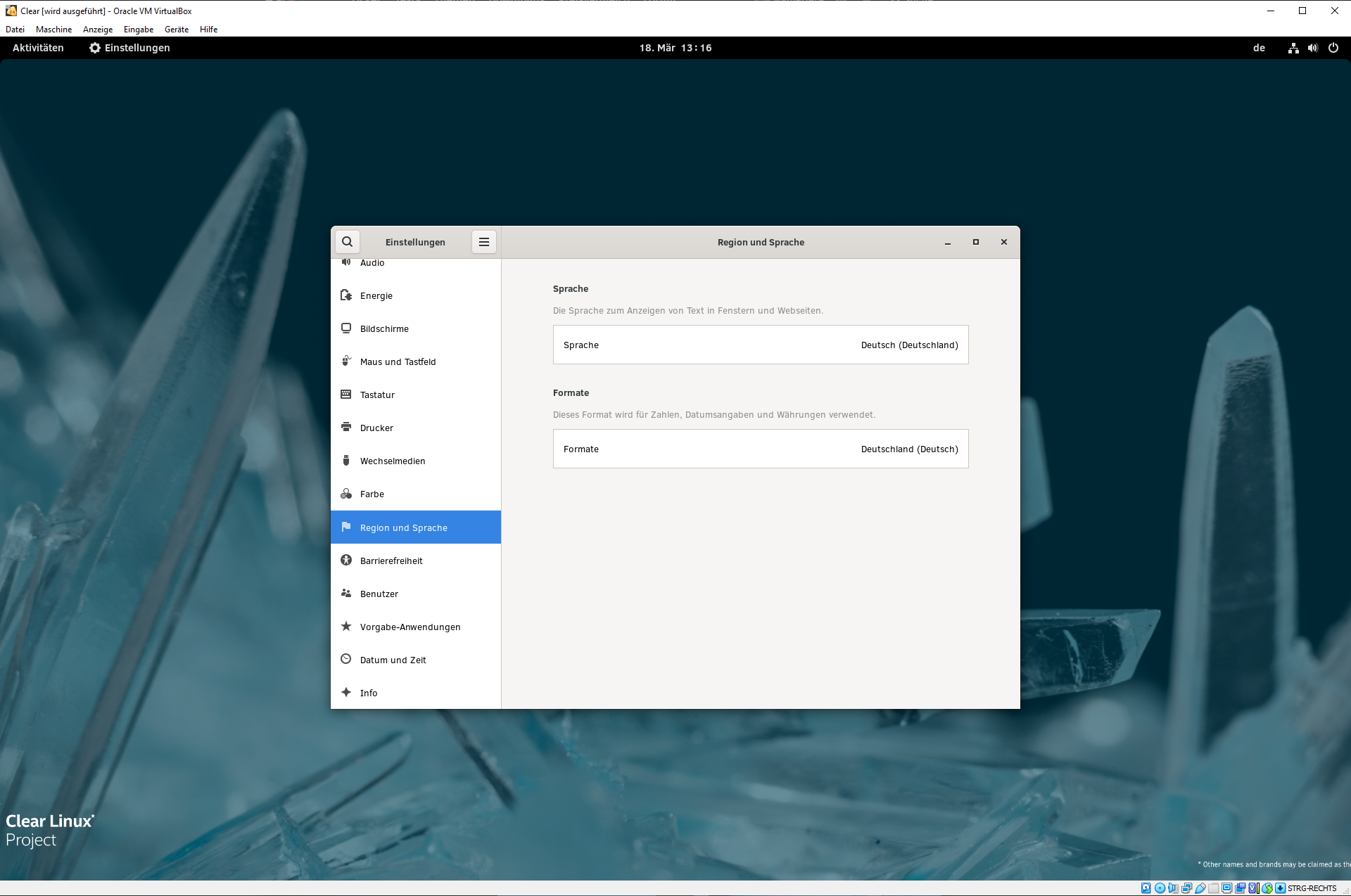
Task: Select Maus und Tastfeld in sidebar
Action: coord(398,361)
